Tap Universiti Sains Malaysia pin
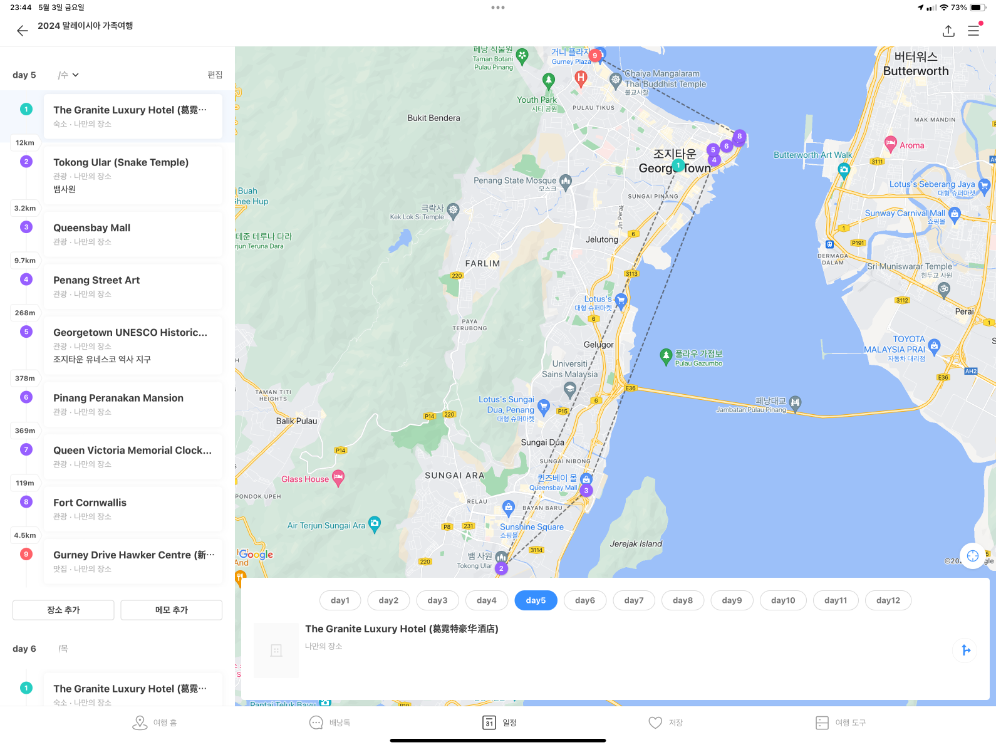This screenshot has width=996, height=747. tap(570, 389)
